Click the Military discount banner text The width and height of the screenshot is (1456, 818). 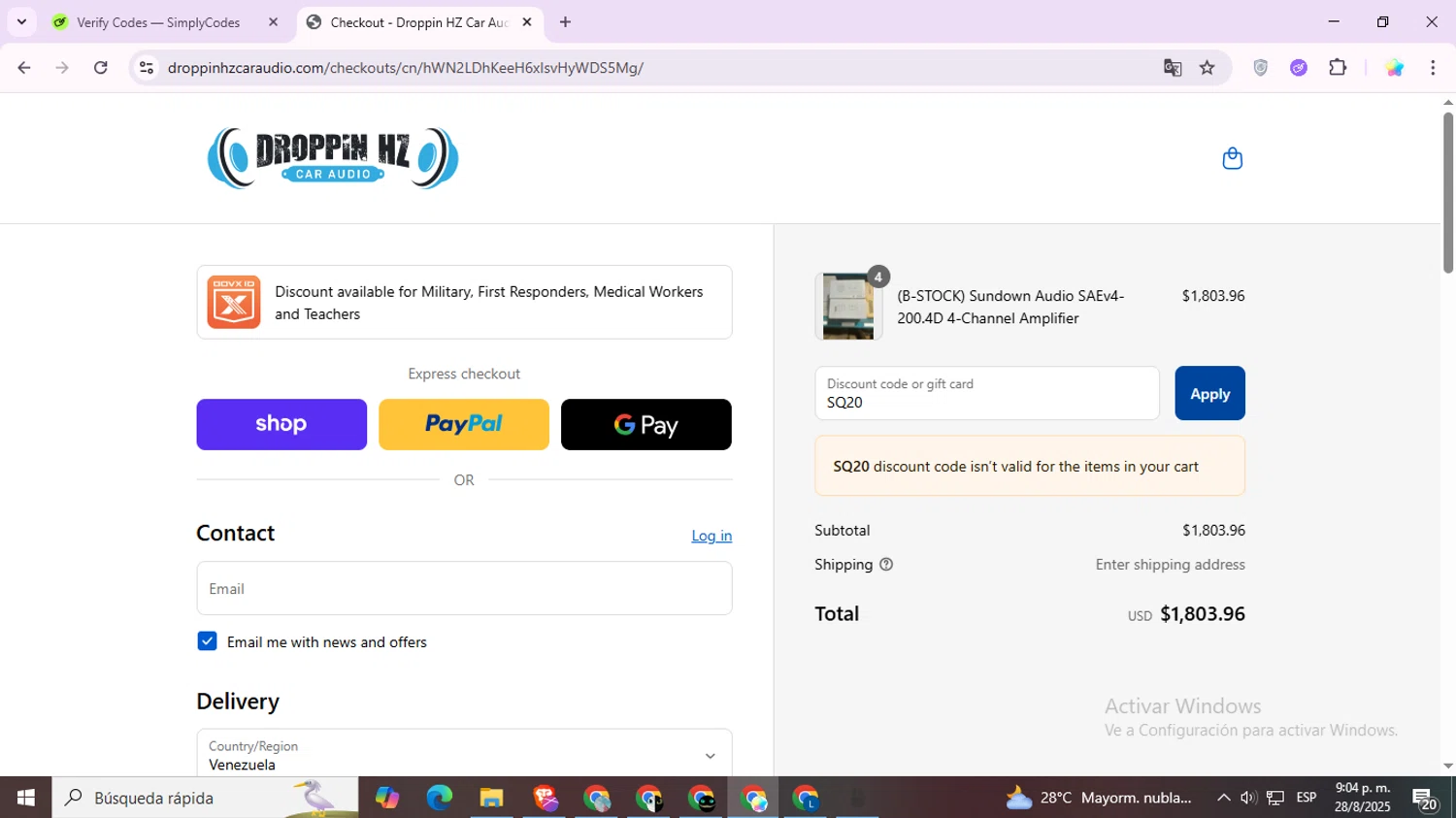[489, 303]
